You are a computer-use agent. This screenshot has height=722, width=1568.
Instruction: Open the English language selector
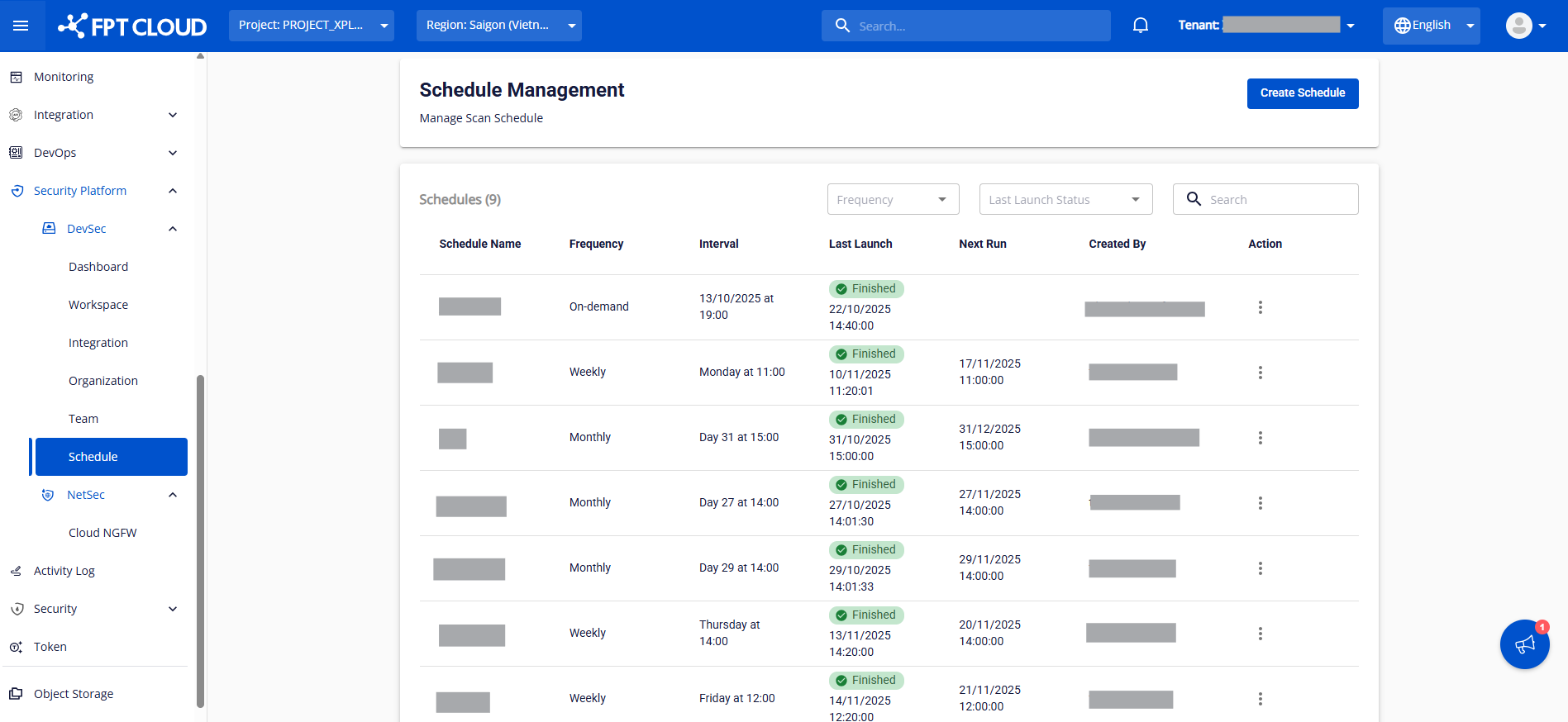tap(1431, 26)
